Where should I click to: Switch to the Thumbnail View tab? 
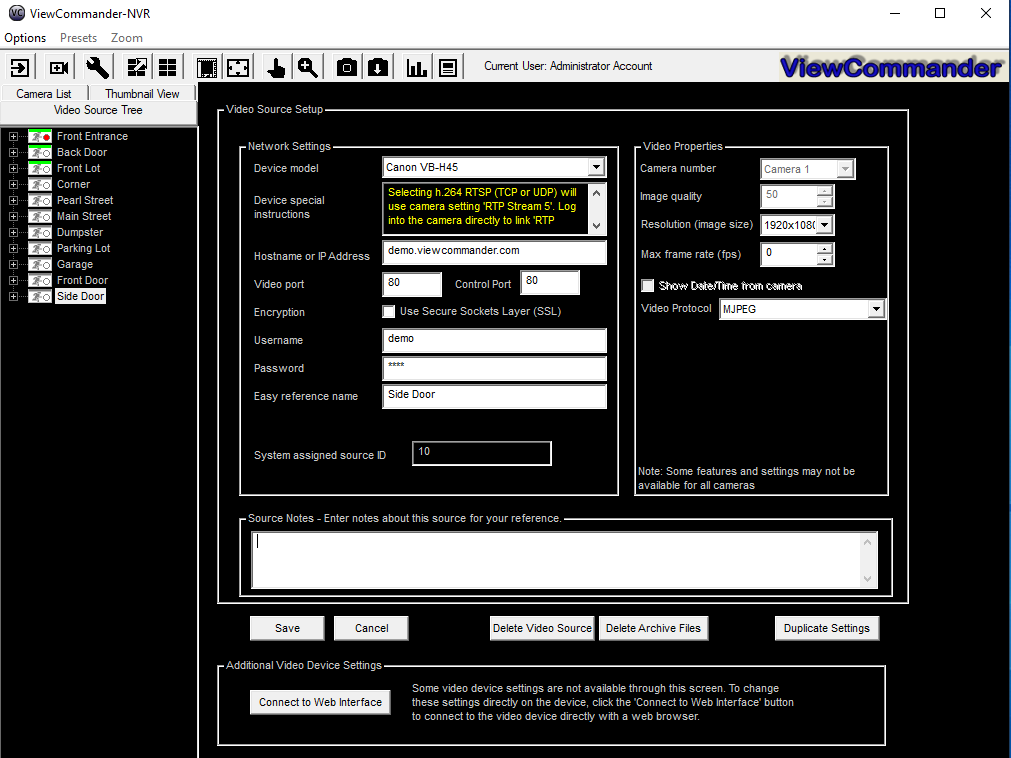[142, 93]
